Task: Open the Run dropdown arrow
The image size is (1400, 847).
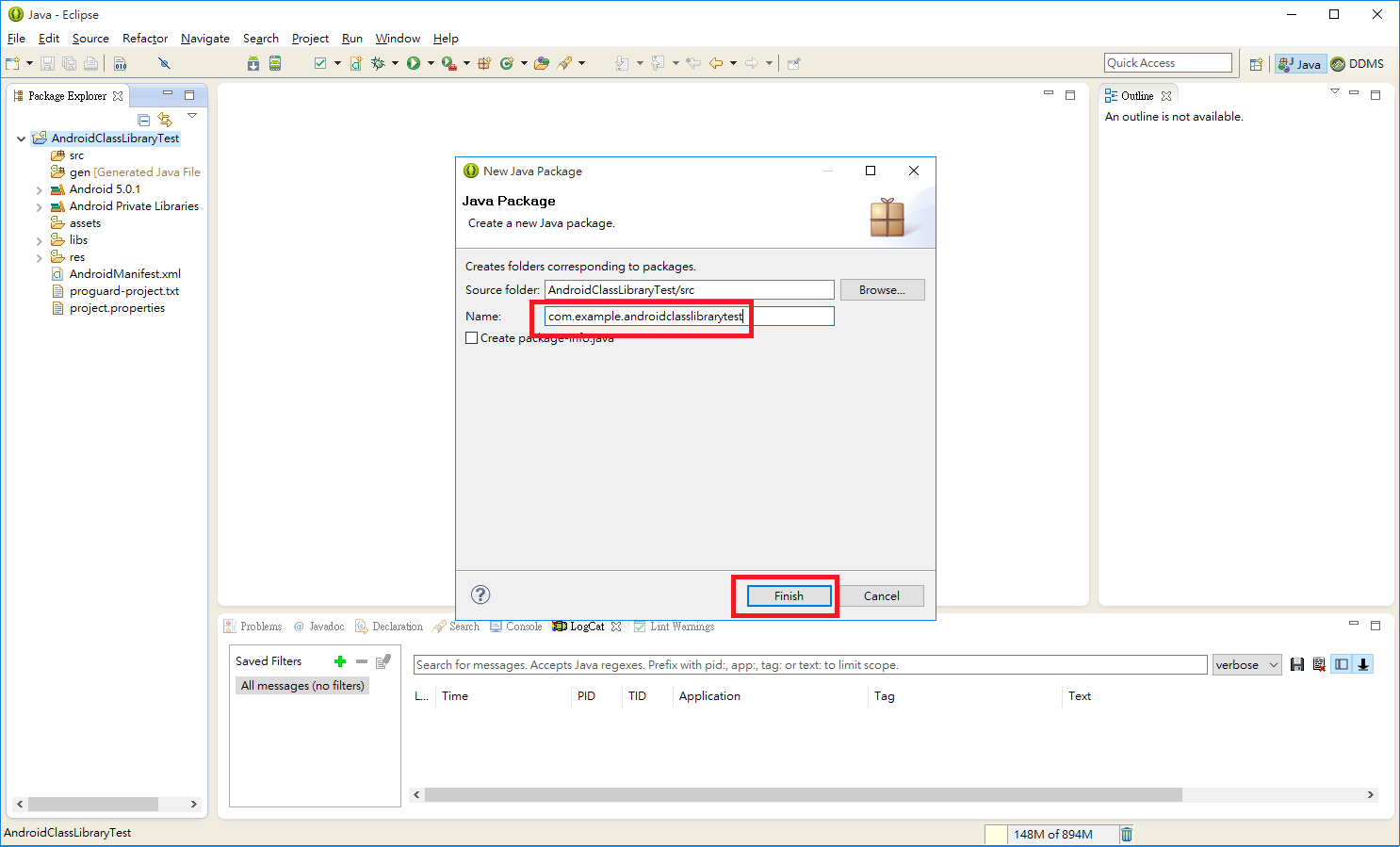Action: click(431, 63)
